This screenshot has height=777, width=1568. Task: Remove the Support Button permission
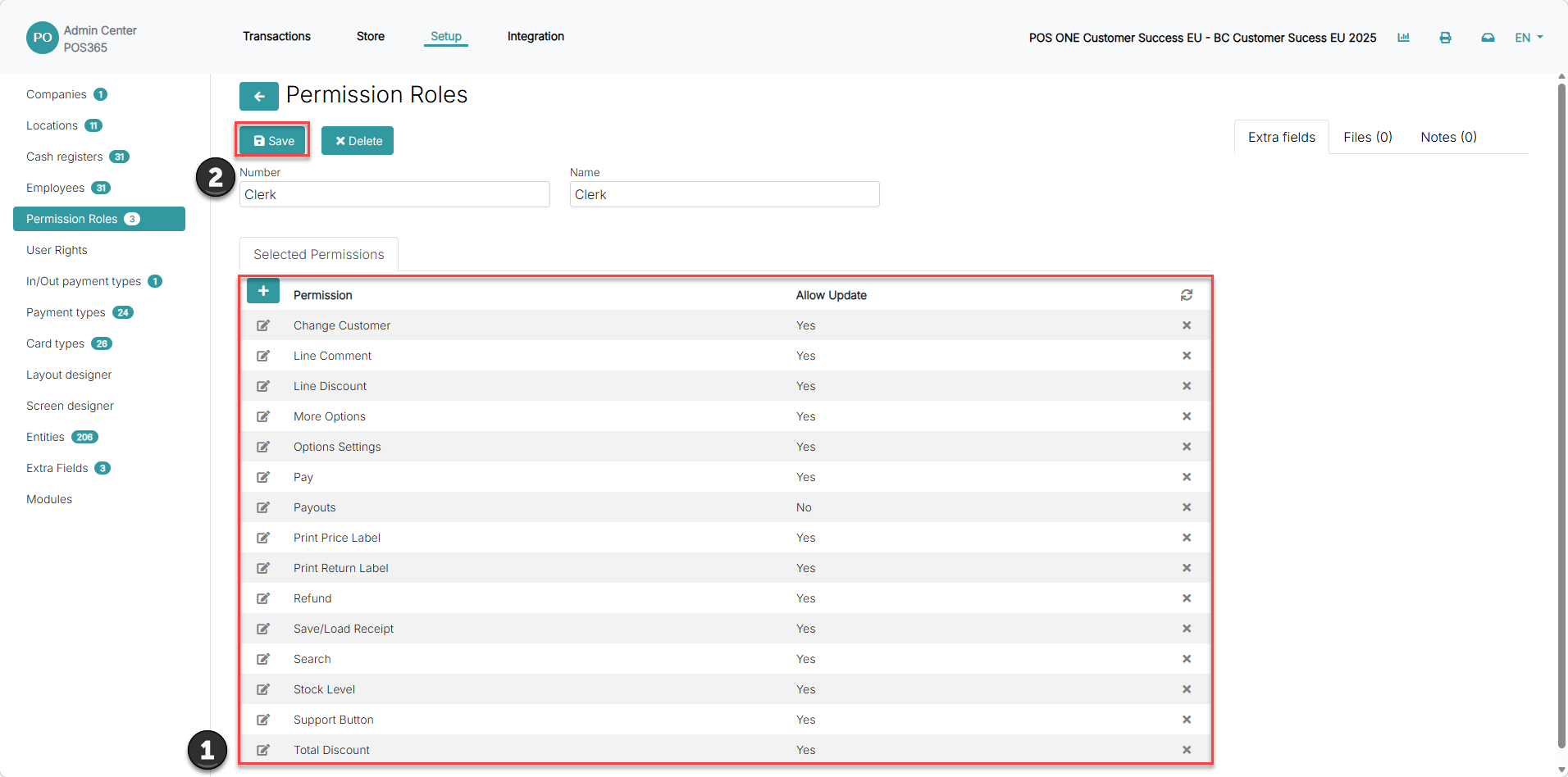pos(1187,720)
